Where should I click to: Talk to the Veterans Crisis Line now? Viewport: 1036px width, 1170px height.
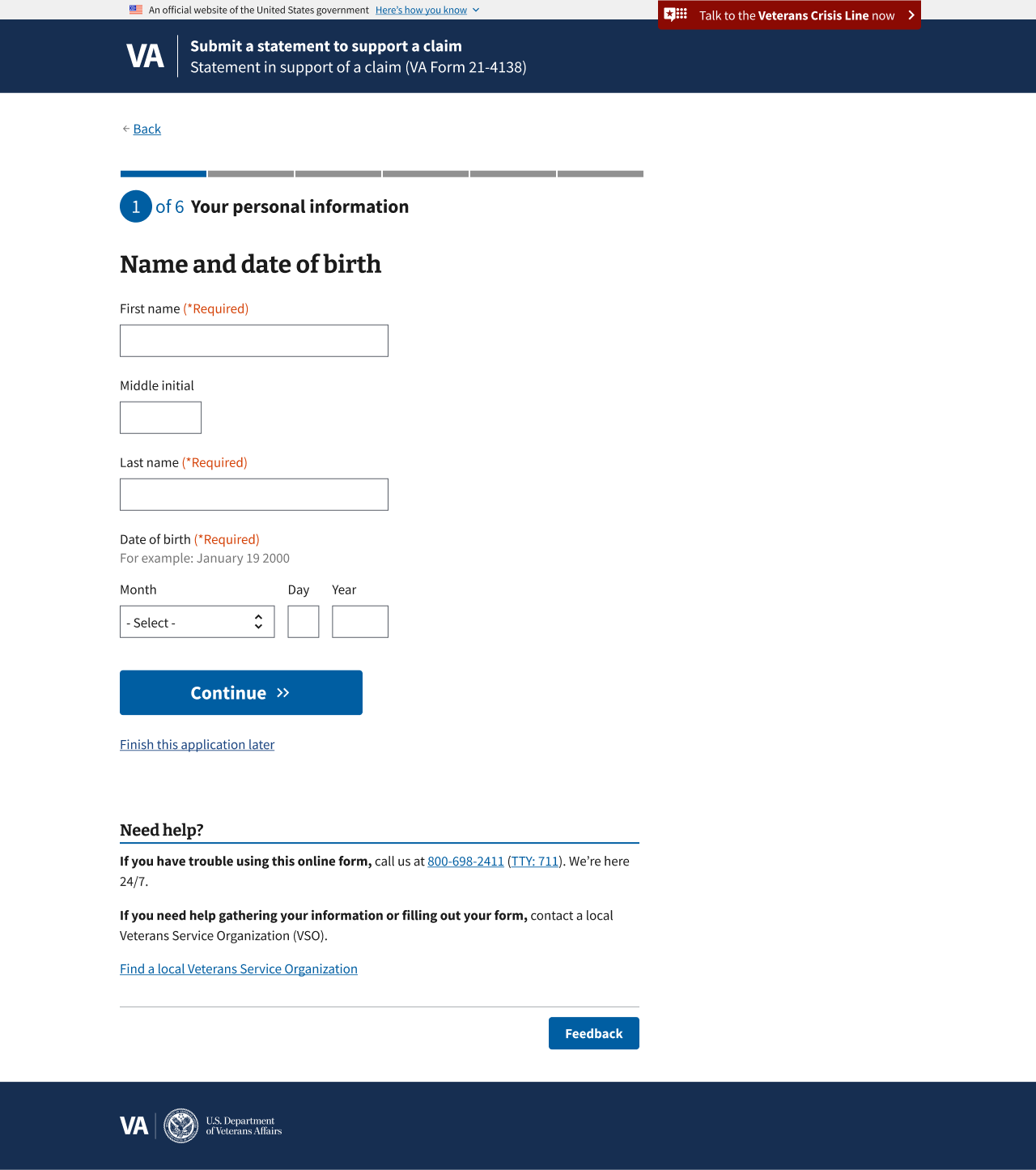790,15
